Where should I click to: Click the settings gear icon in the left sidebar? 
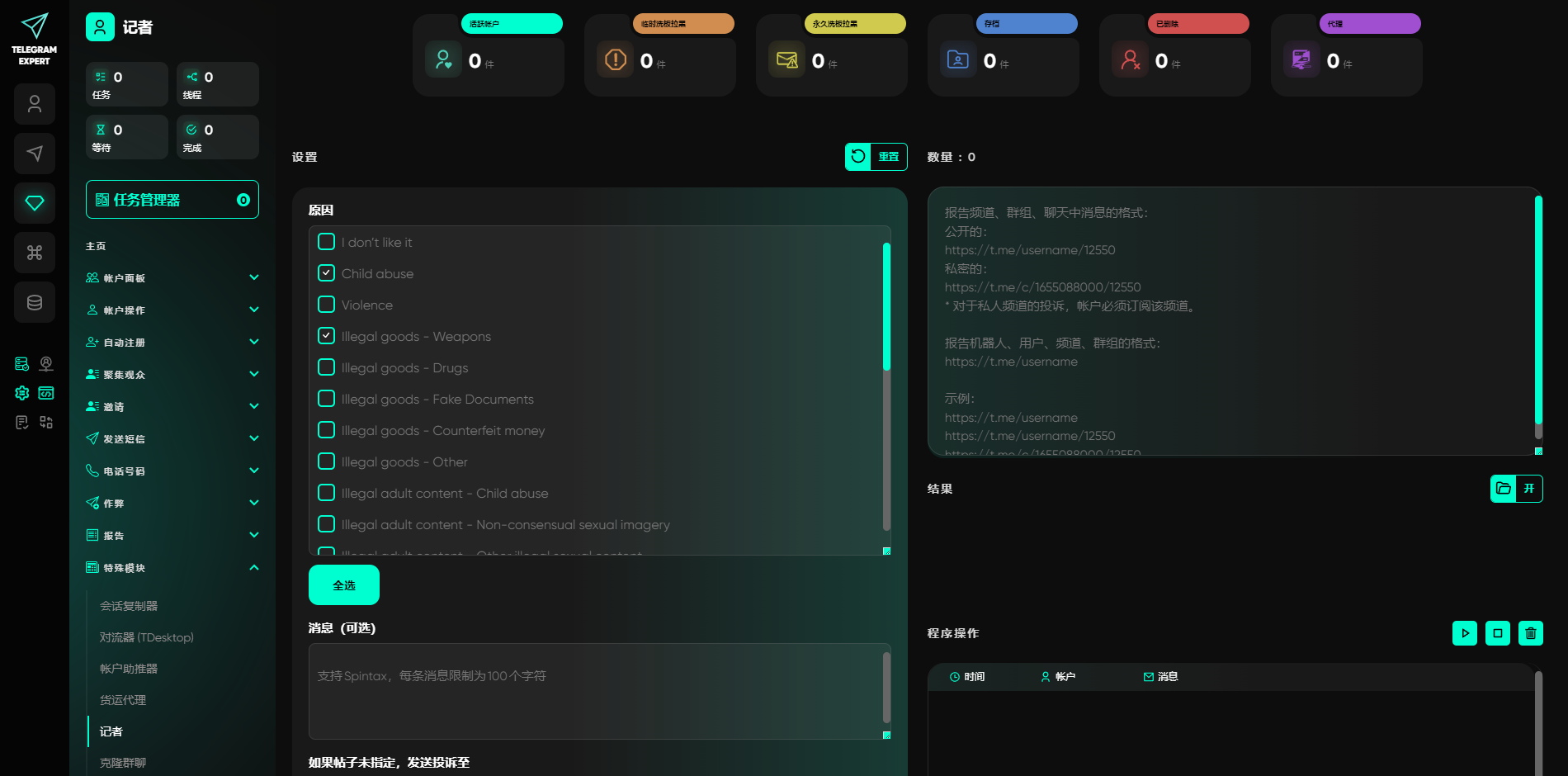pos(22,393)
